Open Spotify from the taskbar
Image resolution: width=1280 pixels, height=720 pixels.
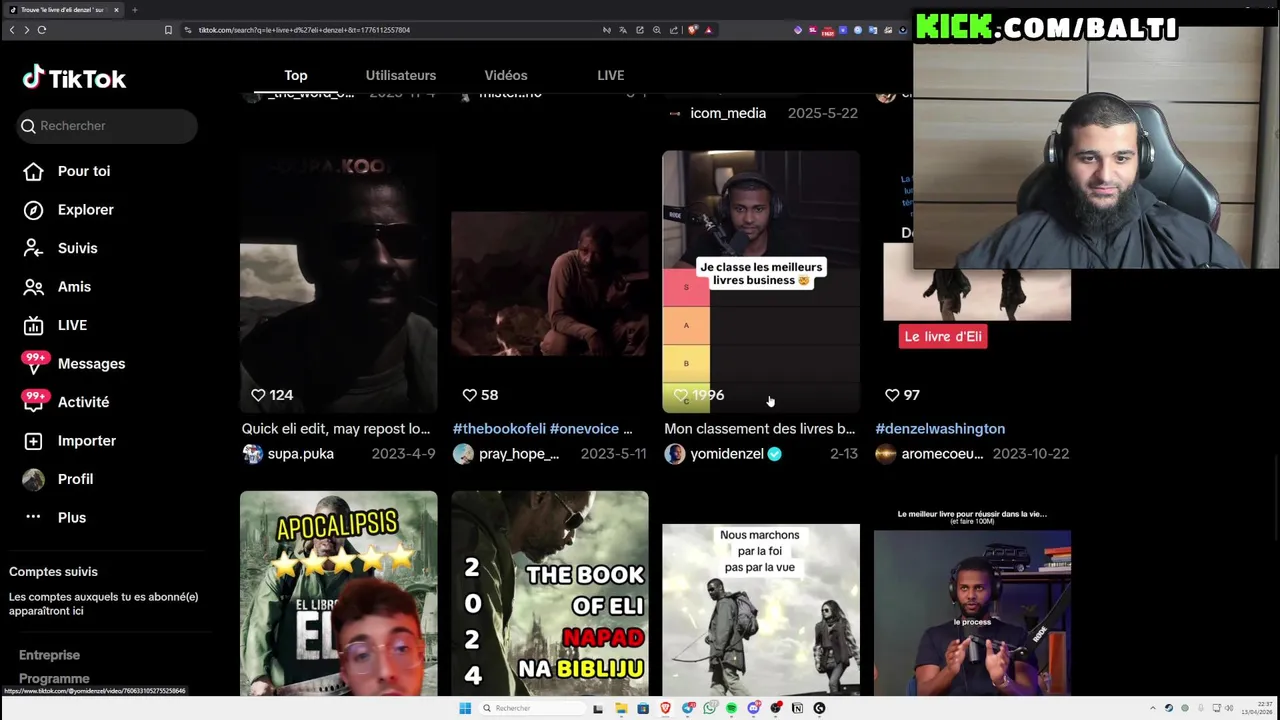point(731,708)
